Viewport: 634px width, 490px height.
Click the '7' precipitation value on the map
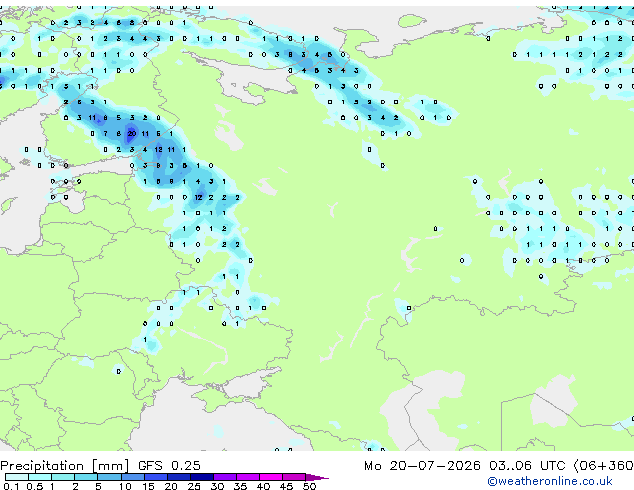pyautogui.click(x=105, y=133)
